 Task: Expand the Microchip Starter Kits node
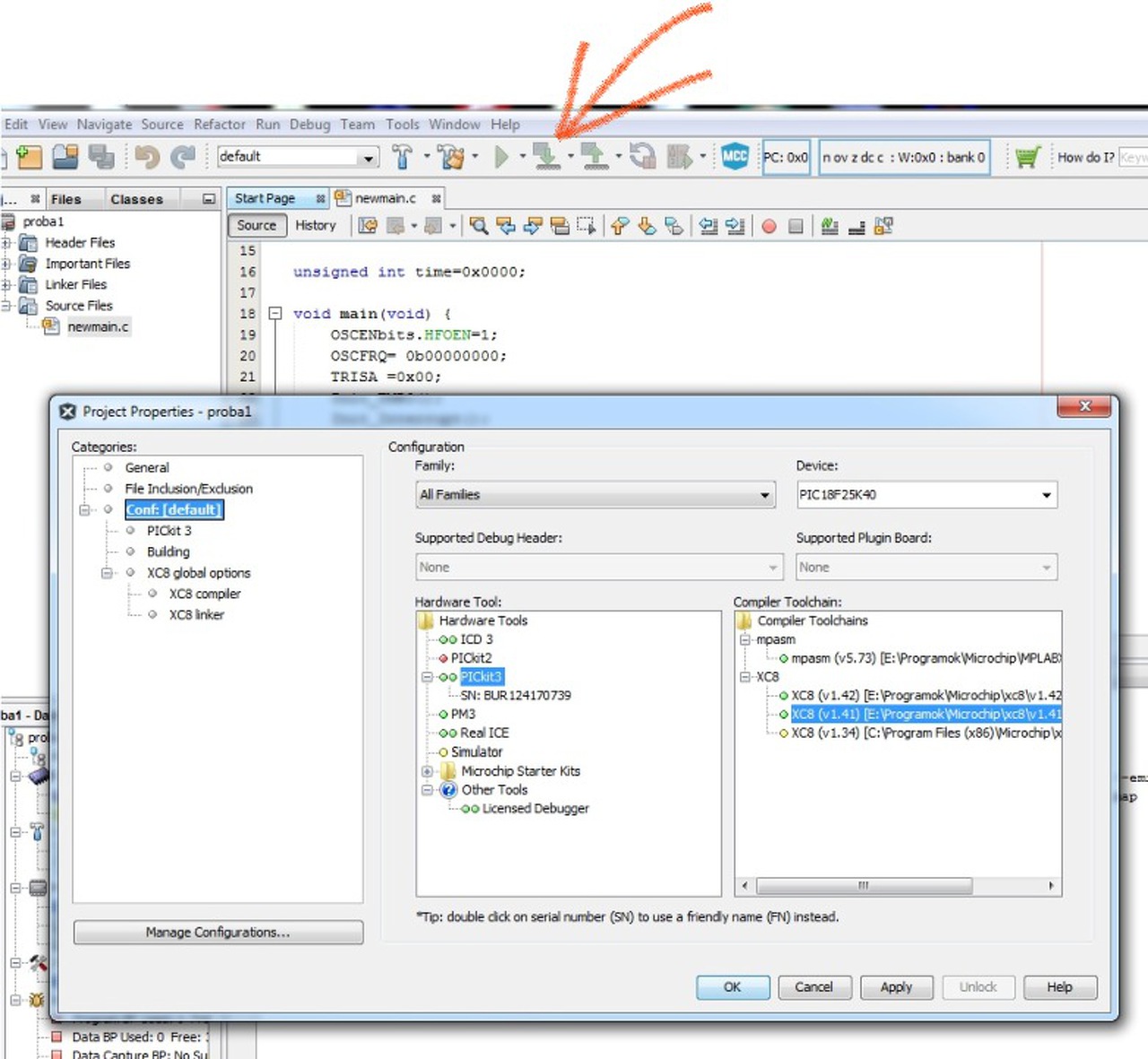tap(428, 771)
